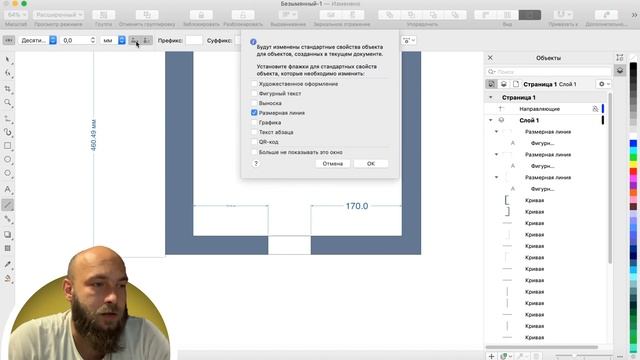
Task: Pick the red swatch in color palette
Action: coord(633,171)
